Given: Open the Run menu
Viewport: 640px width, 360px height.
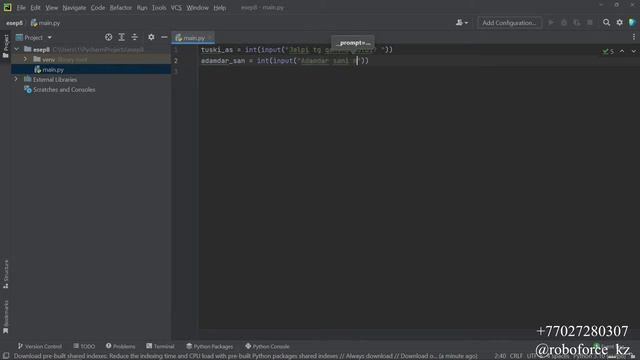Looking at the screenshot, I should [142, 8].
